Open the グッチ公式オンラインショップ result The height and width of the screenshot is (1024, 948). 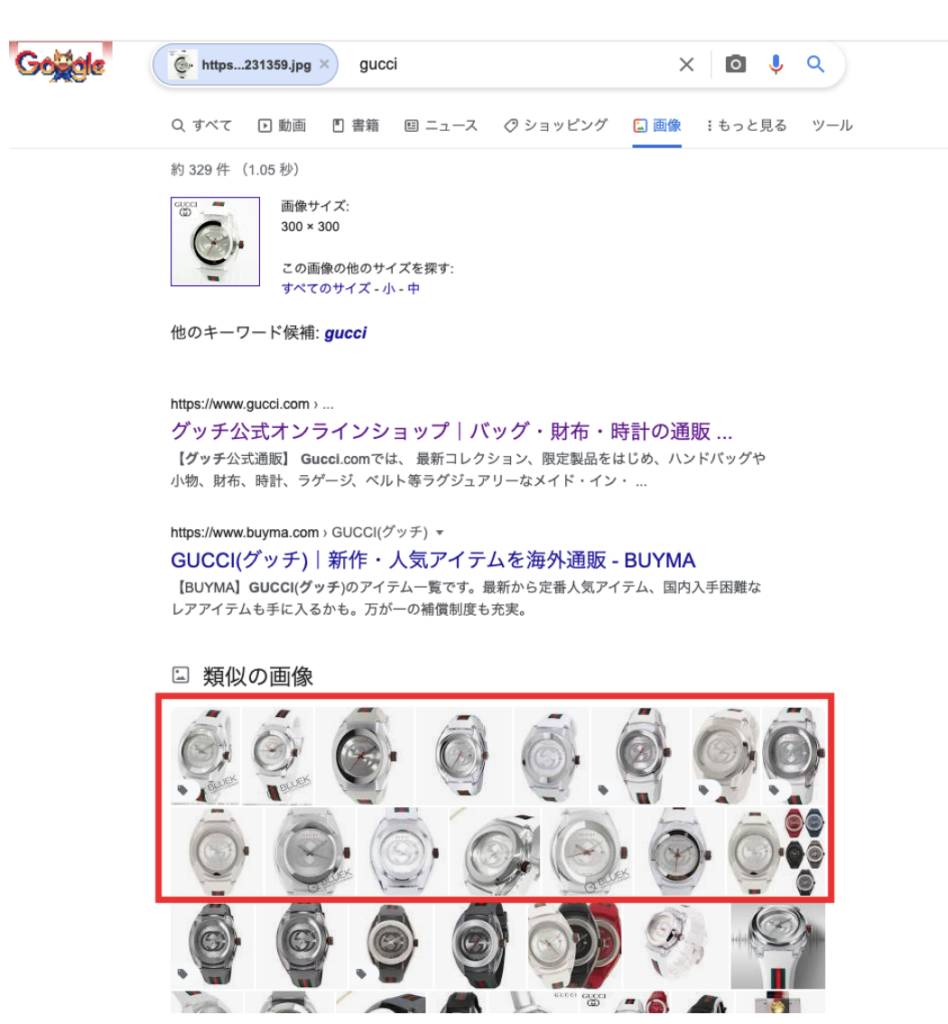451,431
